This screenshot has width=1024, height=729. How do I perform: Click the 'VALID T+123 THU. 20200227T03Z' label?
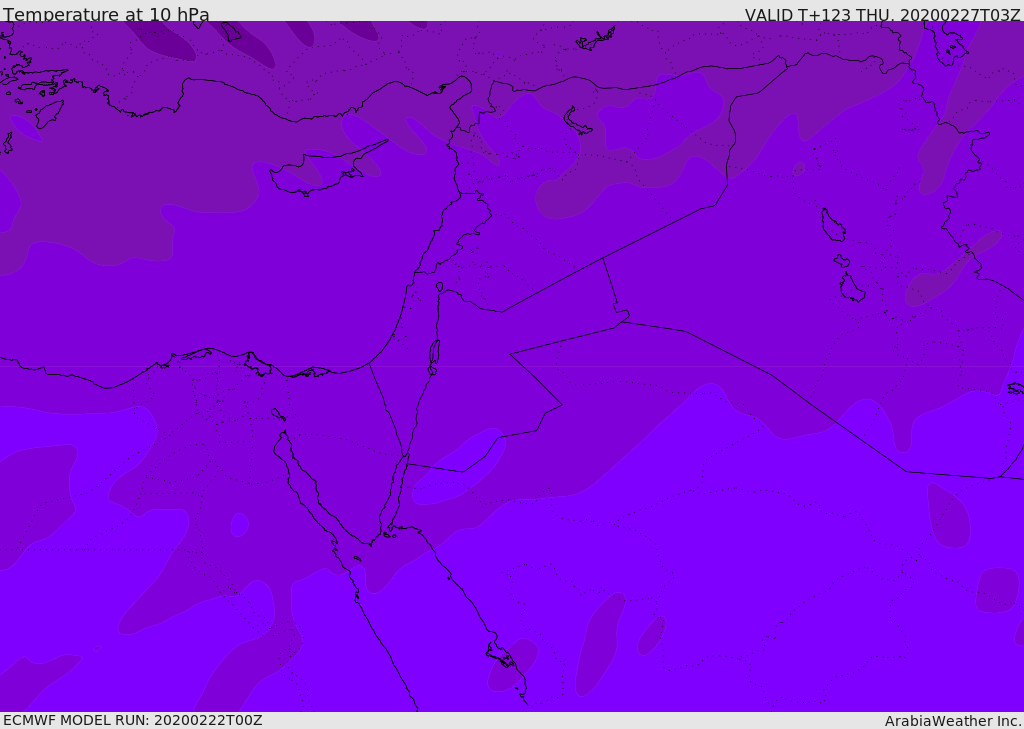tap(882, 14)
